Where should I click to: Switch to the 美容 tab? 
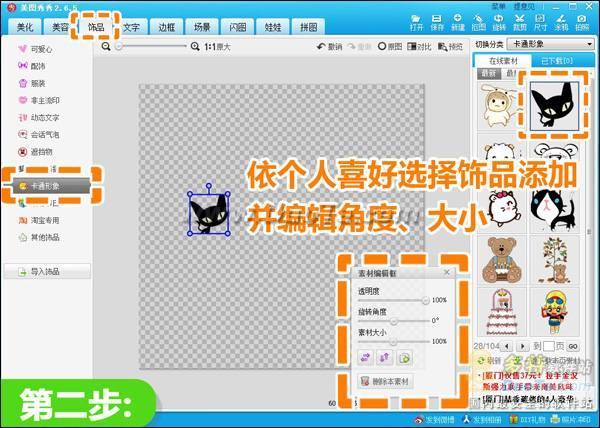pyautogui.click(x=60, y=27)
